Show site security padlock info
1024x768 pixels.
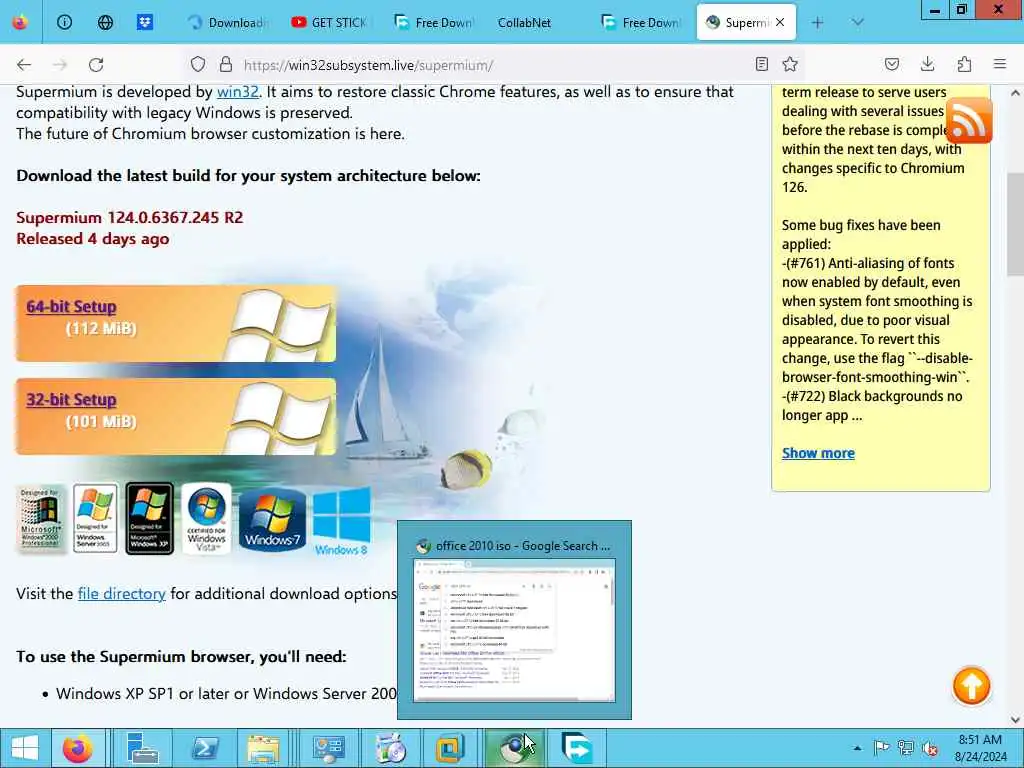point(226,64)
